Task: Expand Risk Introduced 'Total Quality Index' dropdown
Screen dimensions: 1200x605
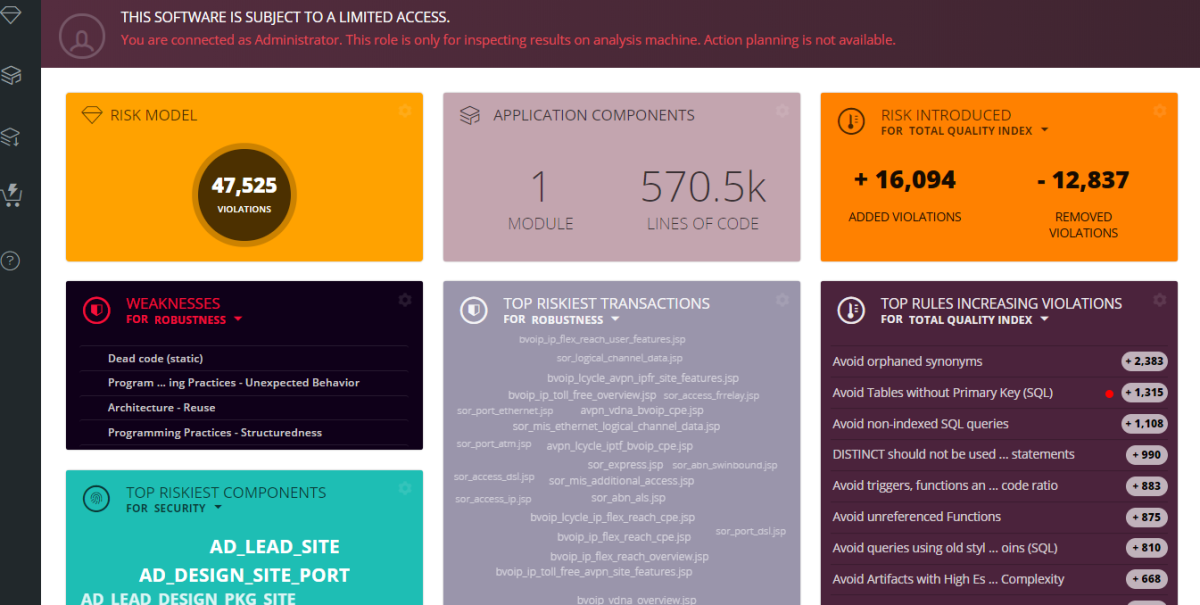Action: [x=1044, y=131]
